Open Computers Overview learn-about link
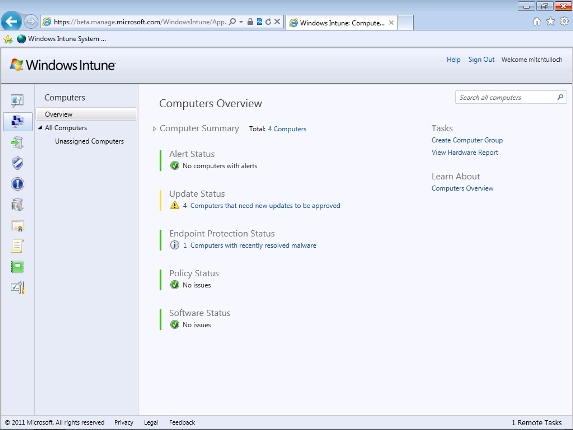This screenshot has height=430, width=573. [x=462, y=189]
